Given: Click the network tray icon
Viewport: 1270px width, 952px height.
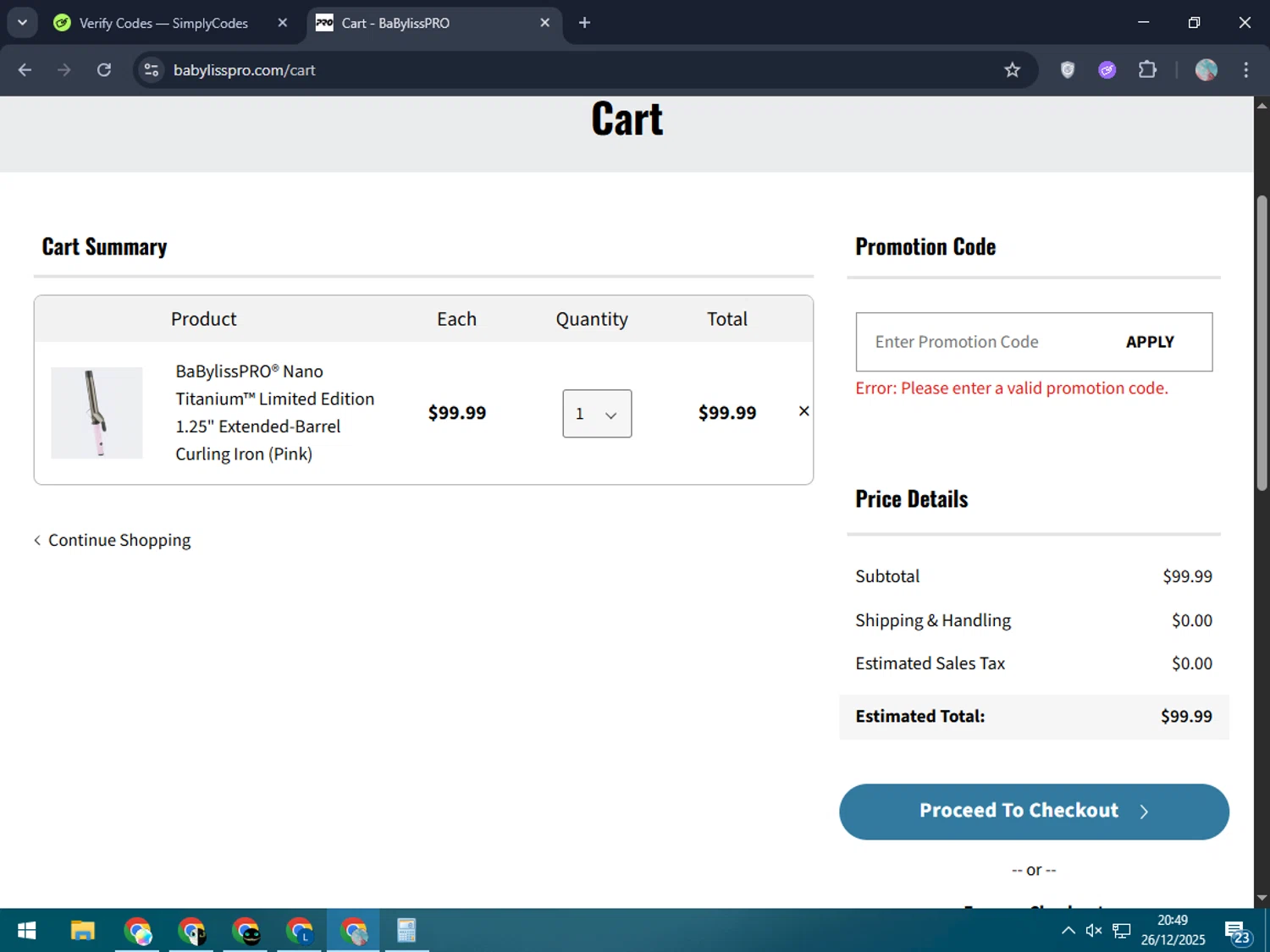Looking at the screenshot, I should pyautogui.click(x=1122, y=931).
